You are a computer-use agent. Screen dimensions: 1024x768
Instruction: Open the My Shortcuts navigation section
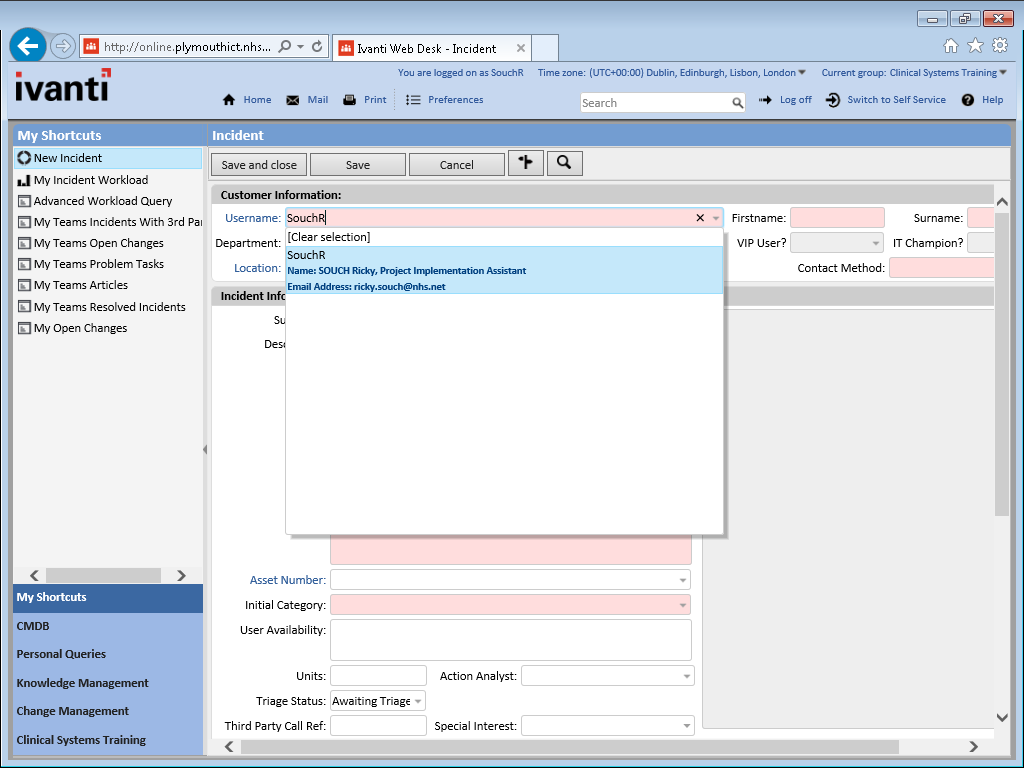coord(108,598)
